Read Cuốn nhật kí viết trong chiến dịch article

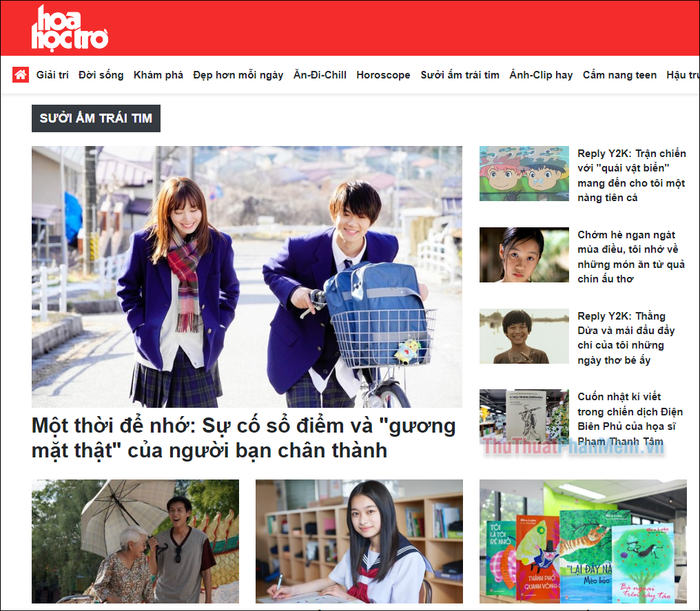[630, 419]
